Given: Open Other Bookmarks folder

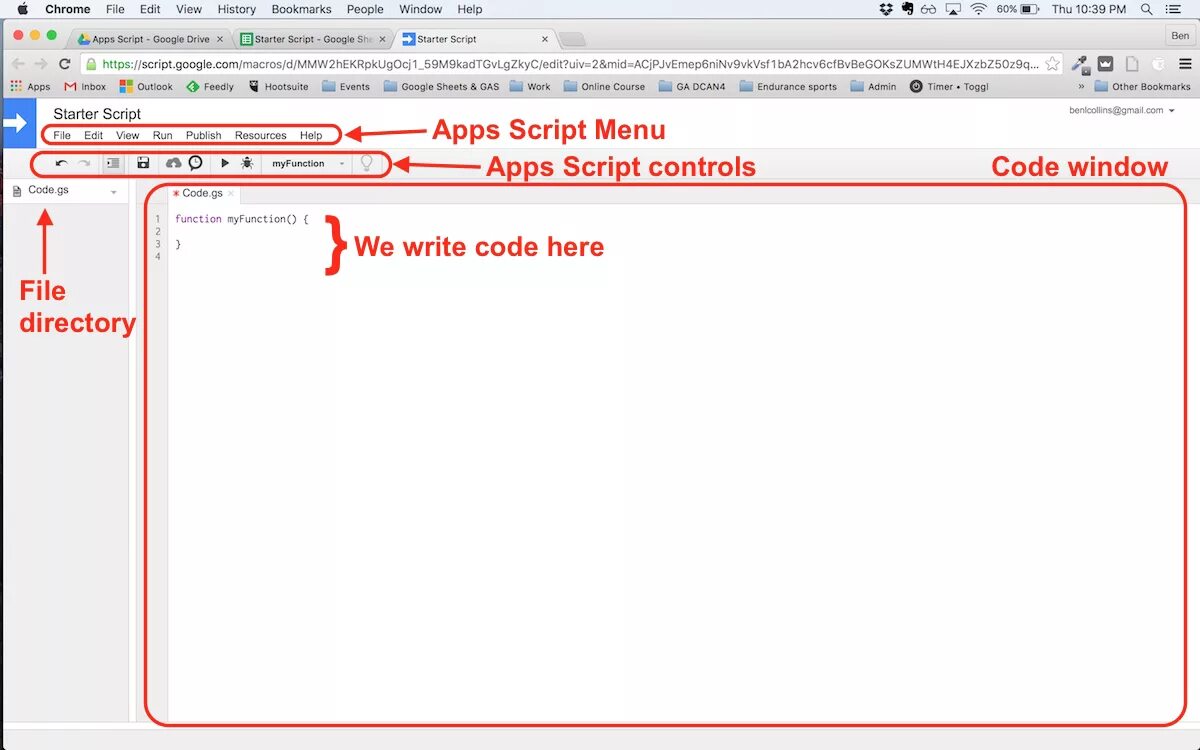Looking at the screenshot, I should tap(1142, 86).
